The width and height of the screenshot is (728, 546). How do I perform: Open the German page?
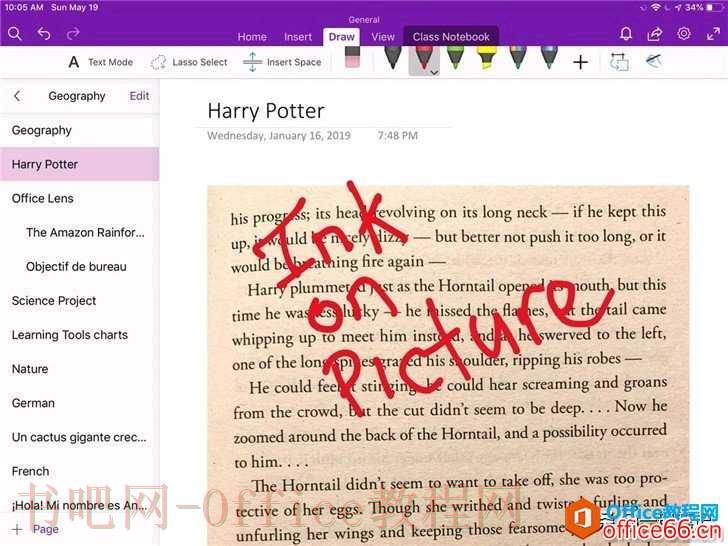(79, 403)
